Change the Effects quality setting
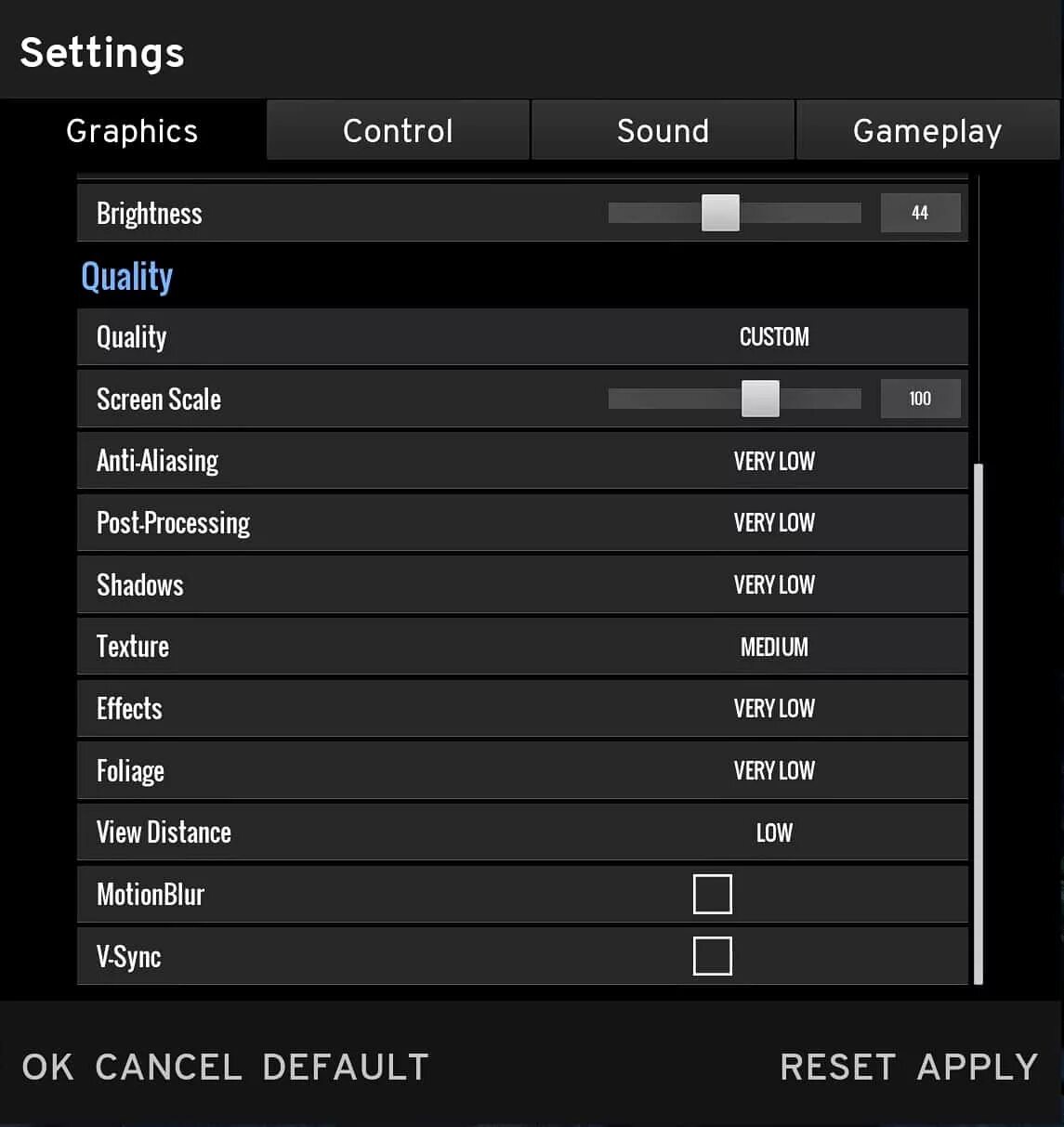 pos(774,709)
